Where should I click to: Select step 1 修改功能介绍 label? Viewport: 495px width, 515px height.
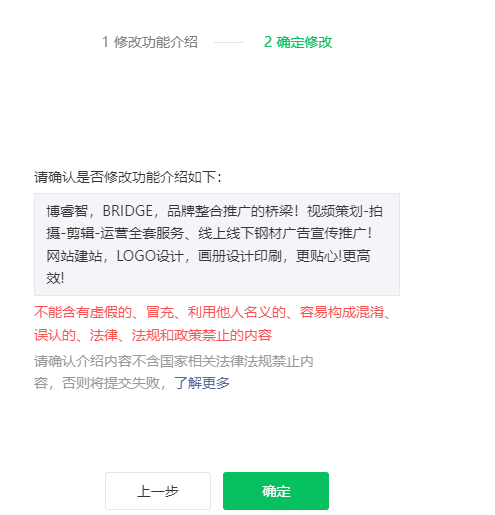click(x=156, y=42)
